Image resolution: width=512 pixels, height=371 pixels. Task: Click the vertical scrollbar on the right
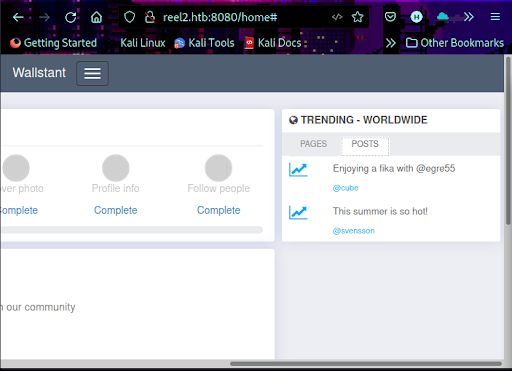(x=508, y=141)
